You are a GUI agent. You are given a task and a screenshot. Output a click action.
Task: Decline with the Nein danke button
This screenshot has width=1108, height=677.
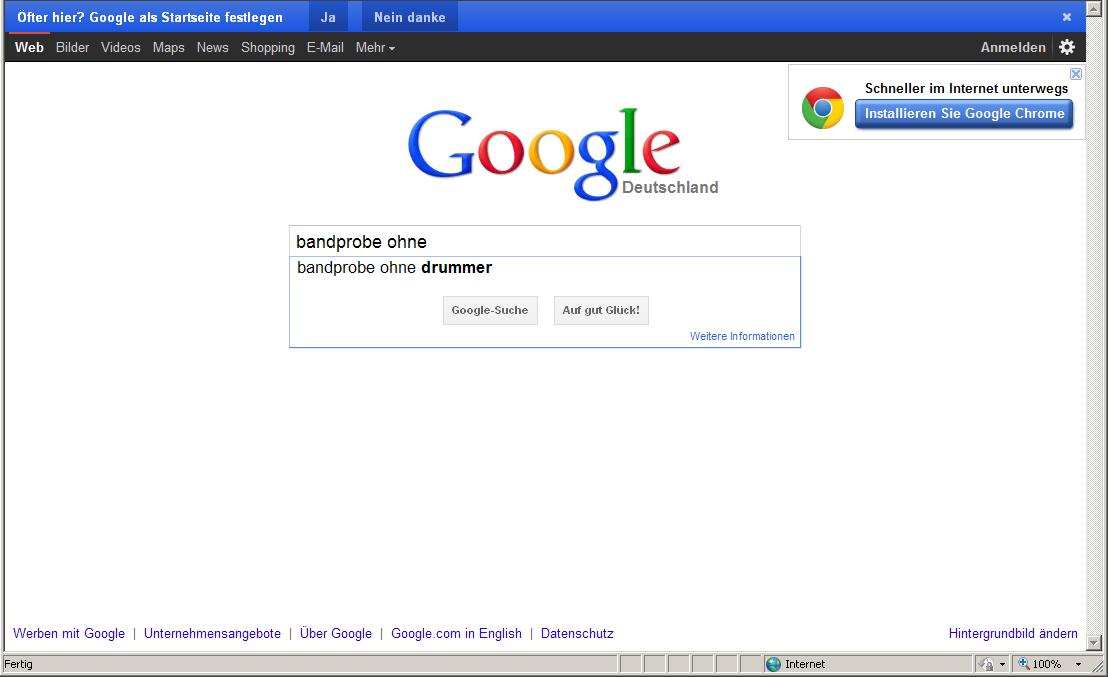[410, 17]
